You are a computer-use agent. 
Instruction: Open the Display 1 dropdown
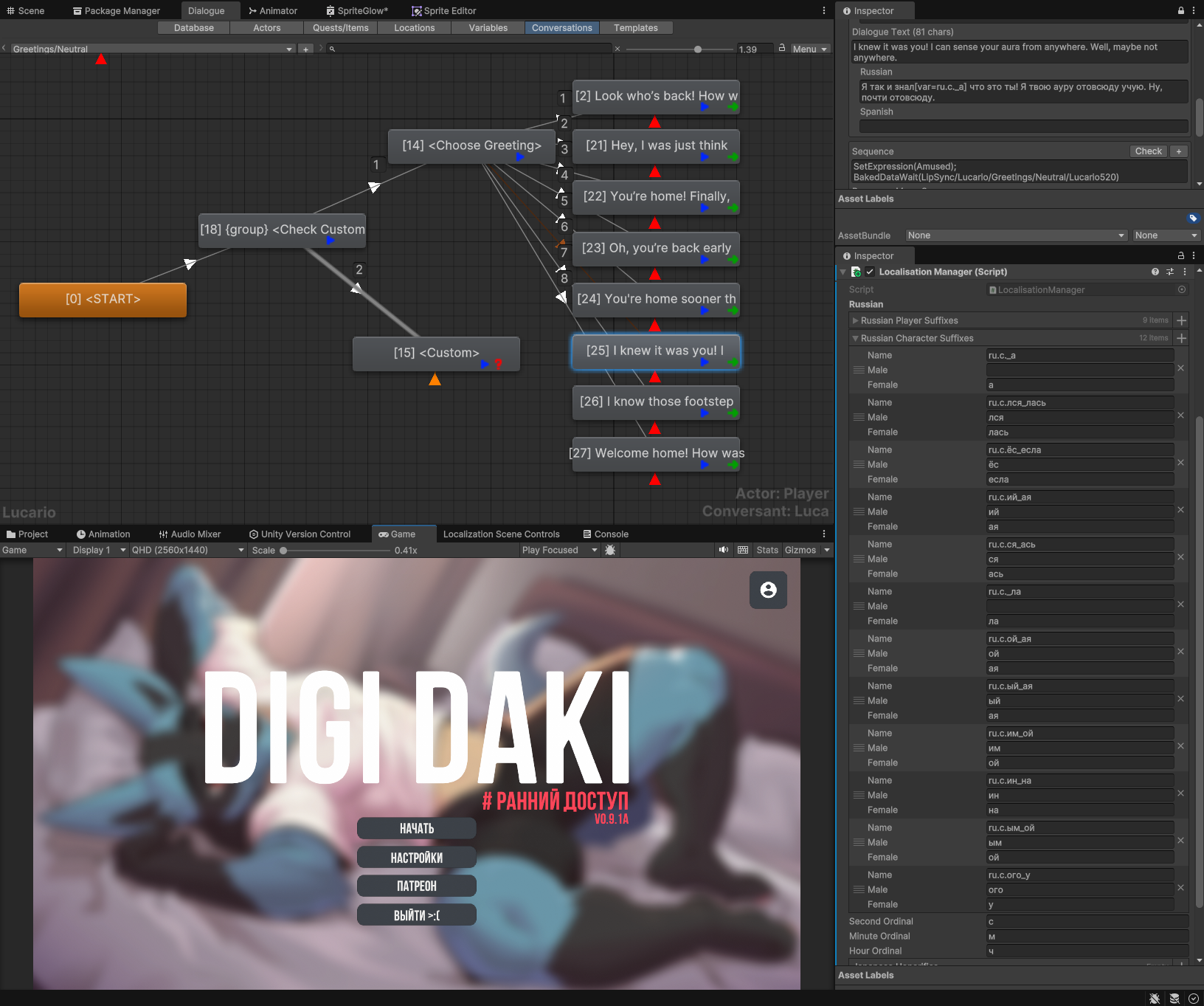[99, 551]
